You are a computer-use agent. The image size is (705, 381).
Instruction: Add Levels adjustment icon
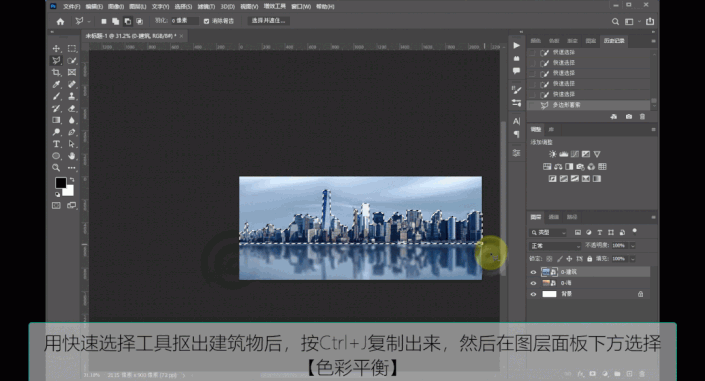coord(564,154)
